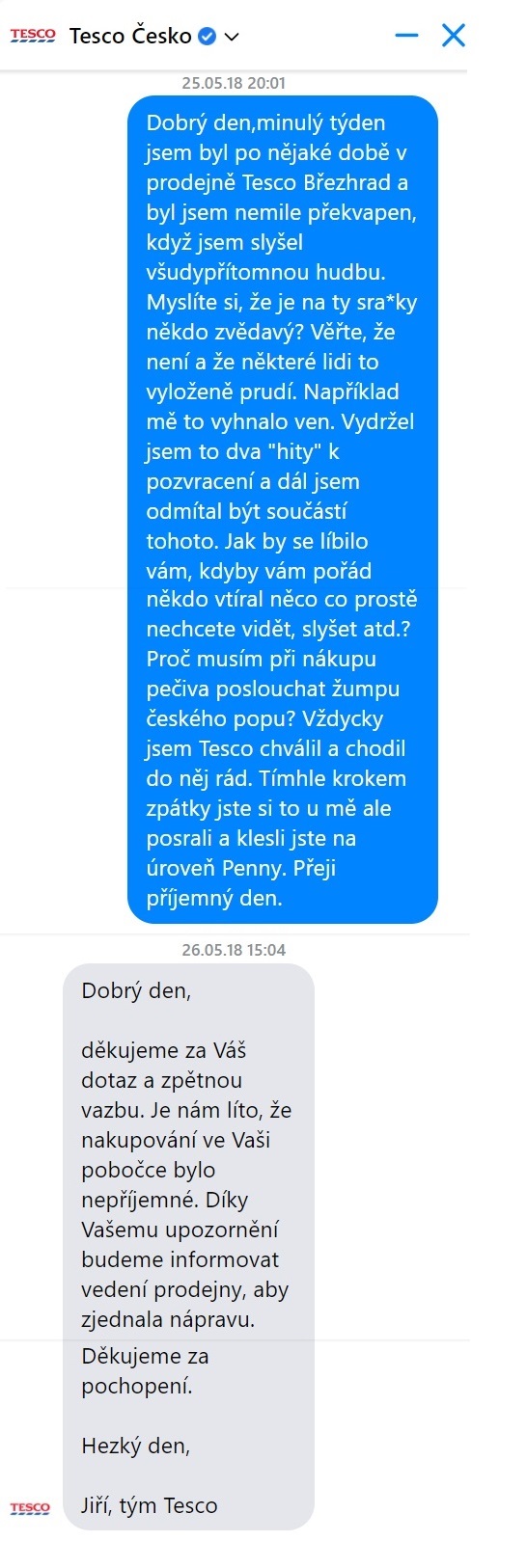The height and width of the screenshot is (1568, 527).
Task: Close the Tesco Česko chat
Action: click(x=454, y=36)
